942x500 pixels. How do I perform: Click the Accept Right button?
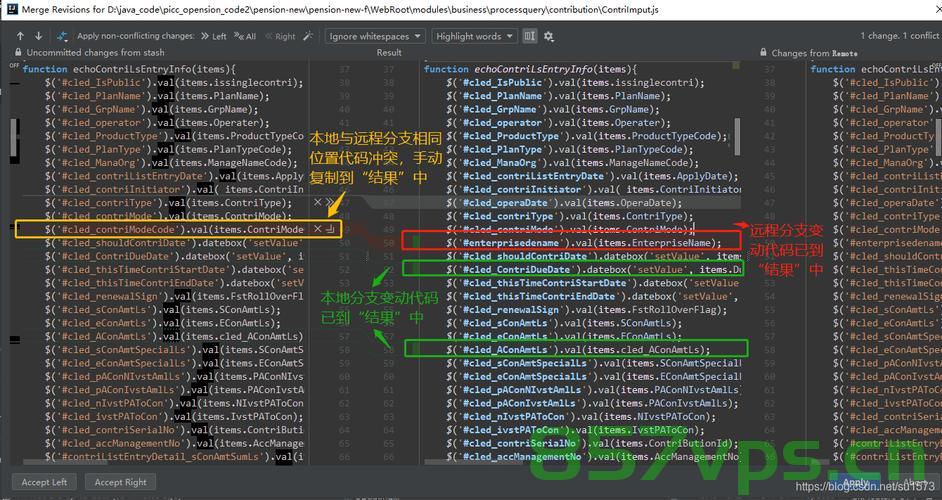[x=120, y=482]
